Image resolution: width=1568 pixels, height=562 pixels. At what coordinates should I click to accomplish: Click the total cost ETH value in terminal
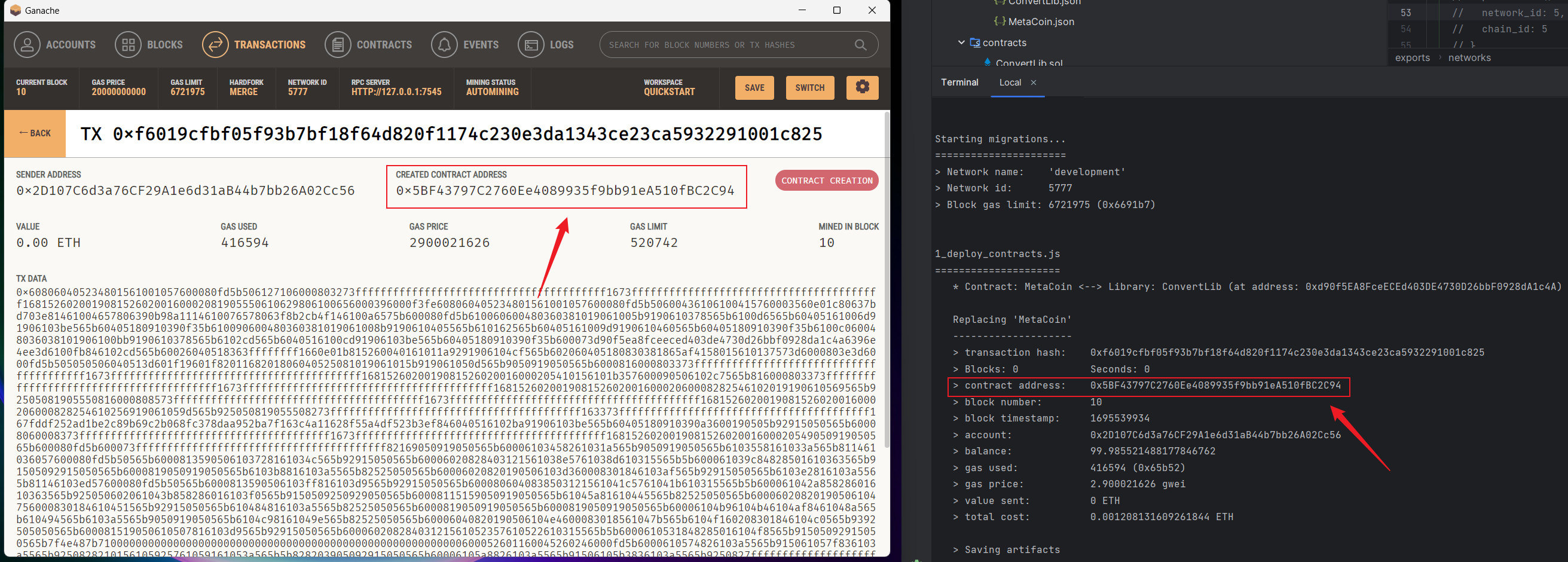(1162, 517)
